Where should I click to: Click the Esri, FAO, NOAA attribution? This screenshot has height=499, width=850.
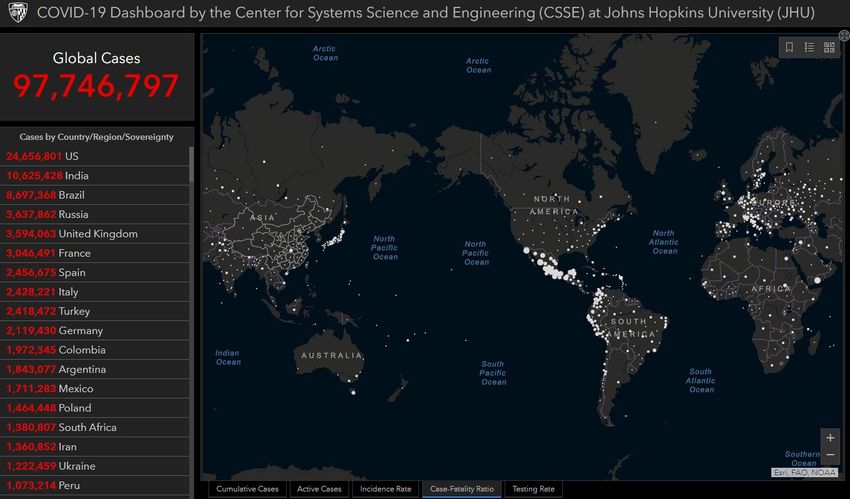[804, 472]
